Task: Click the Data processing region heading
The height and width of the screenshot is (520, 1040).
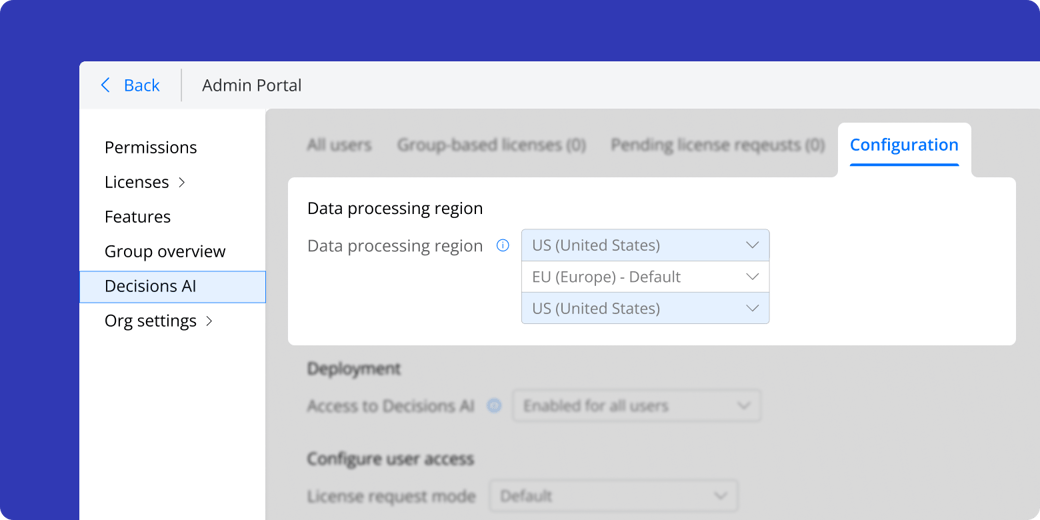Action: [x=395, y=208]
